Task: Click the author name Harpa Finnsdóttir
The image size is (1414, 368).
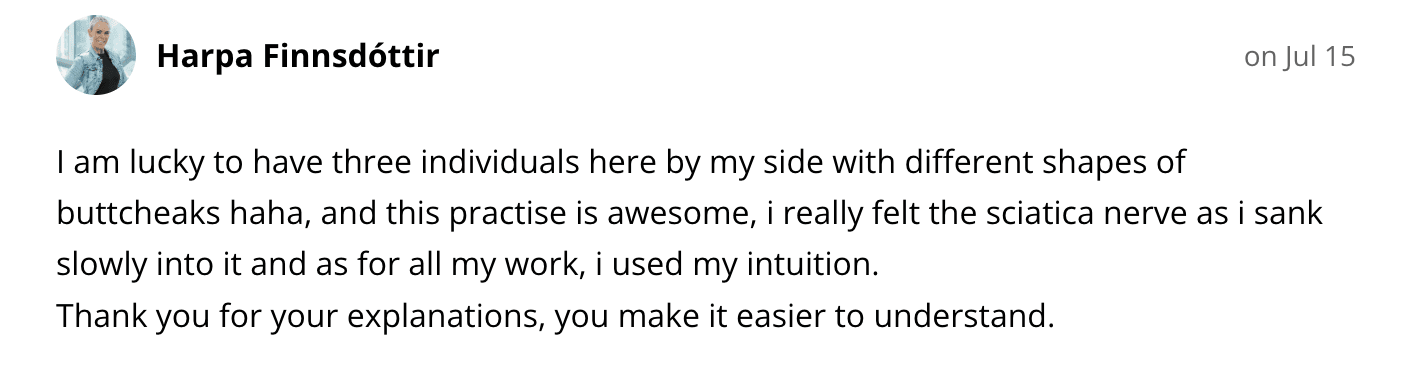Action: pyautogui.click(x=298, y=57)
